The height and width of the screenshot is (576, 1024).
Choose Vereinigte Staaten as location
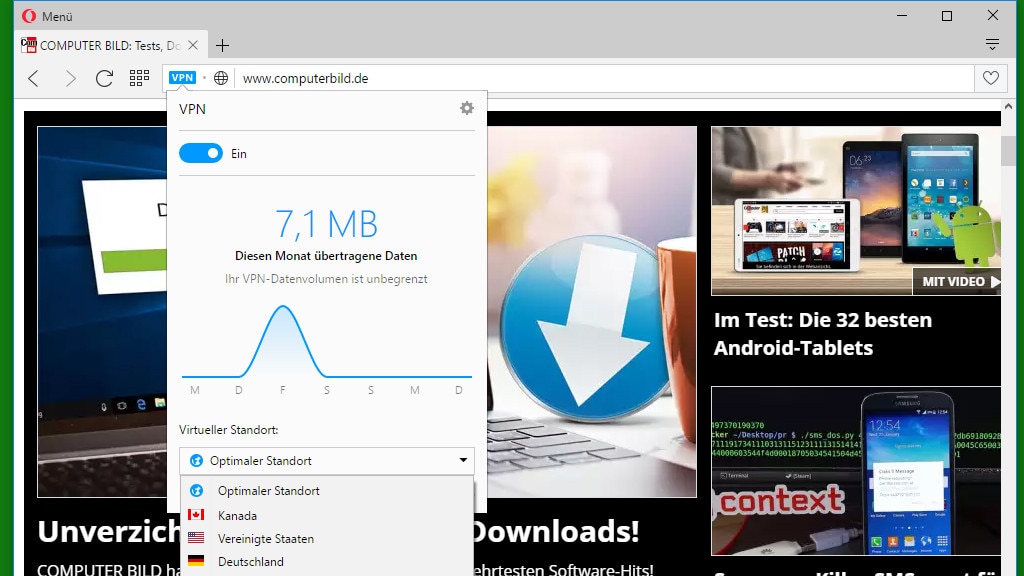tap(327, 538)
